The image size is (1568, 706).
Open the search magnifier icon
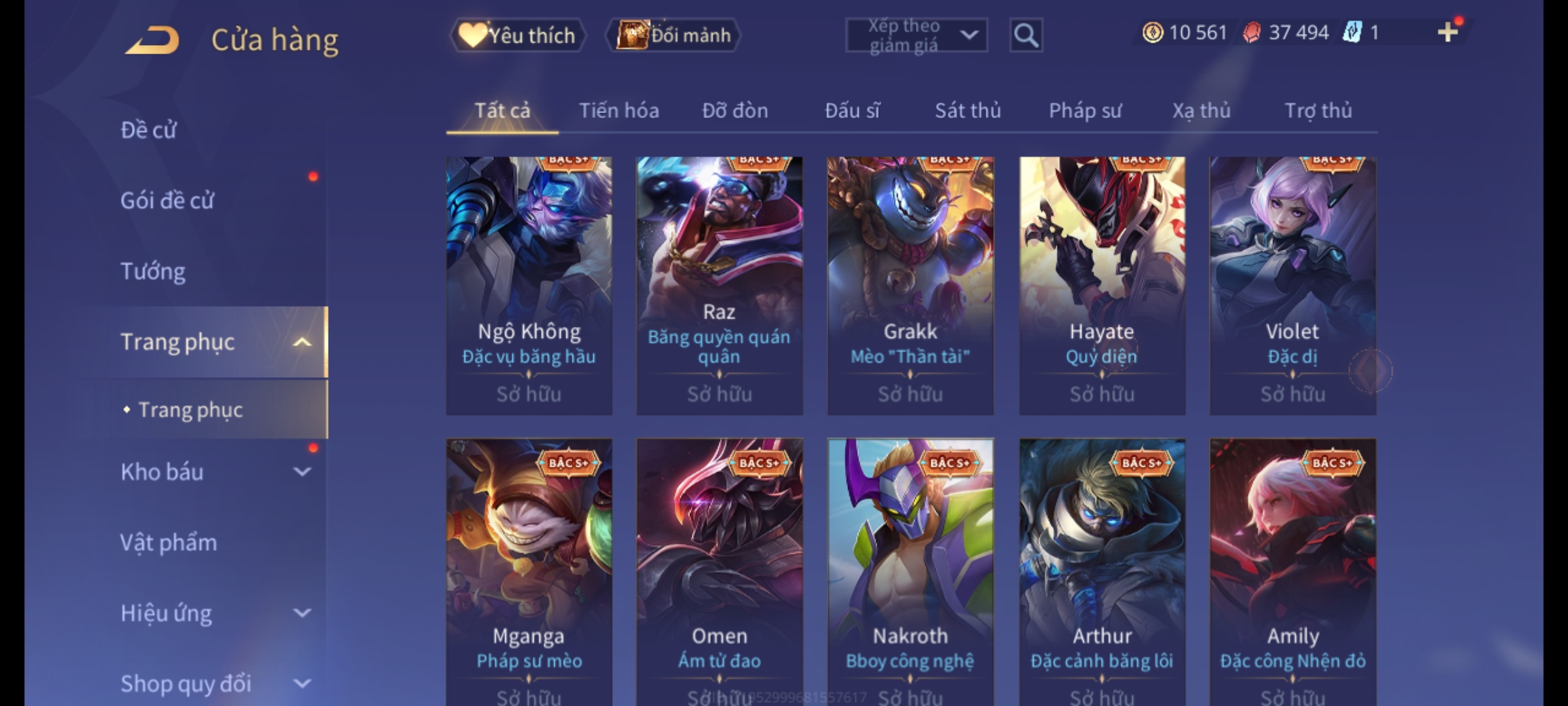tap(1026, 35)
